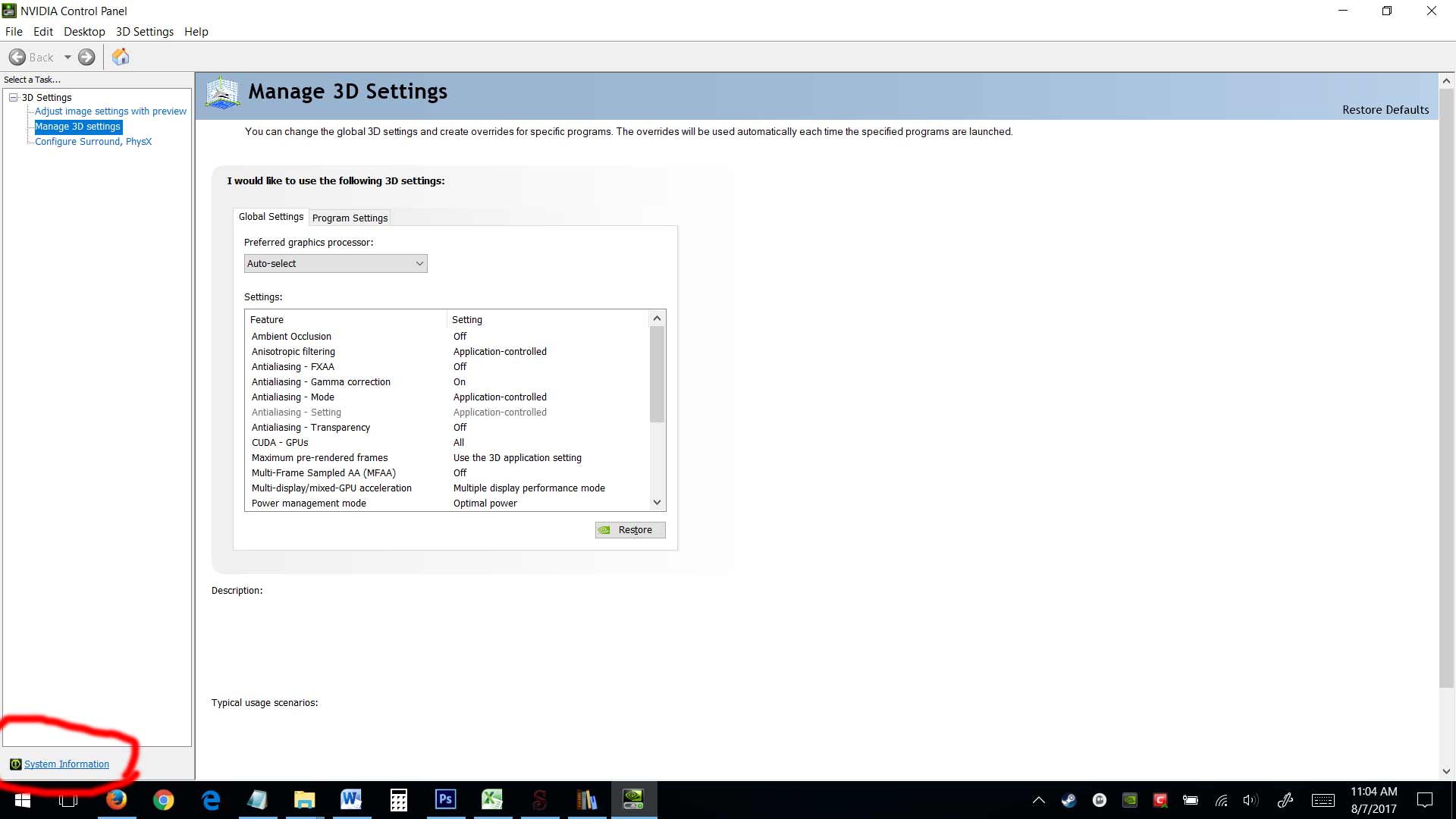The height and width of the screenshot is (819, 1456).
Task: Click the Back navigation arrow icon
Action: tap(17, 57)
